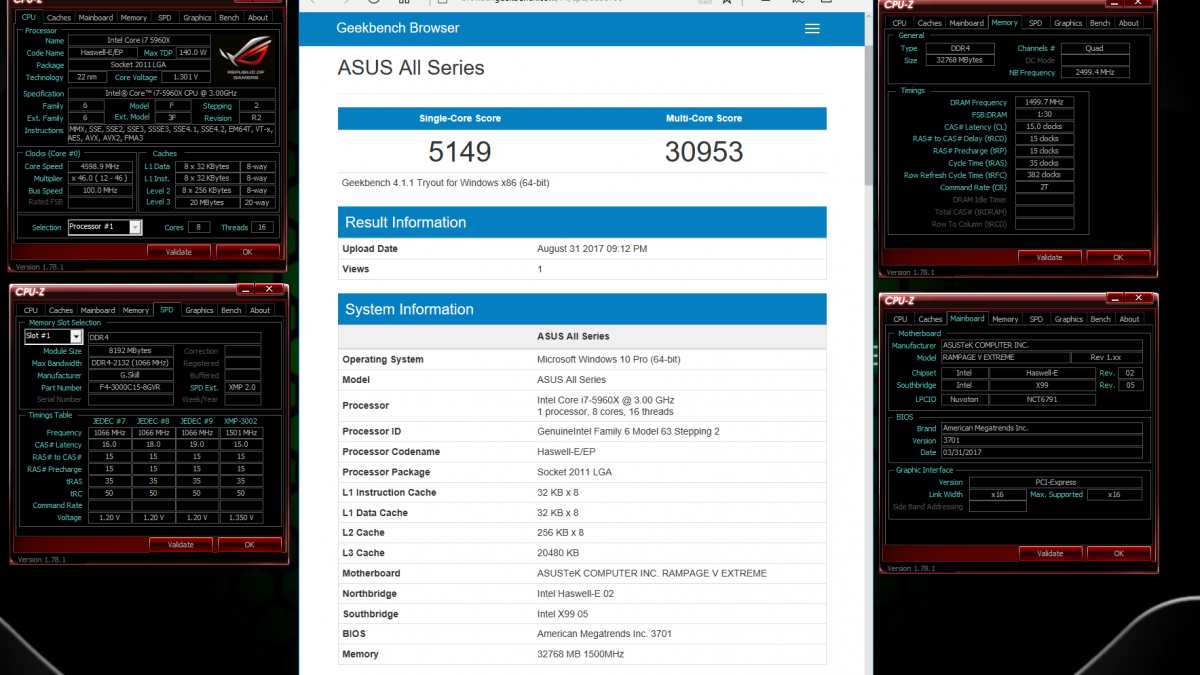Screen dimensions: 1200x675
Task: Open Graphics tab in top-left CPU-Z window
Action: 197,17
